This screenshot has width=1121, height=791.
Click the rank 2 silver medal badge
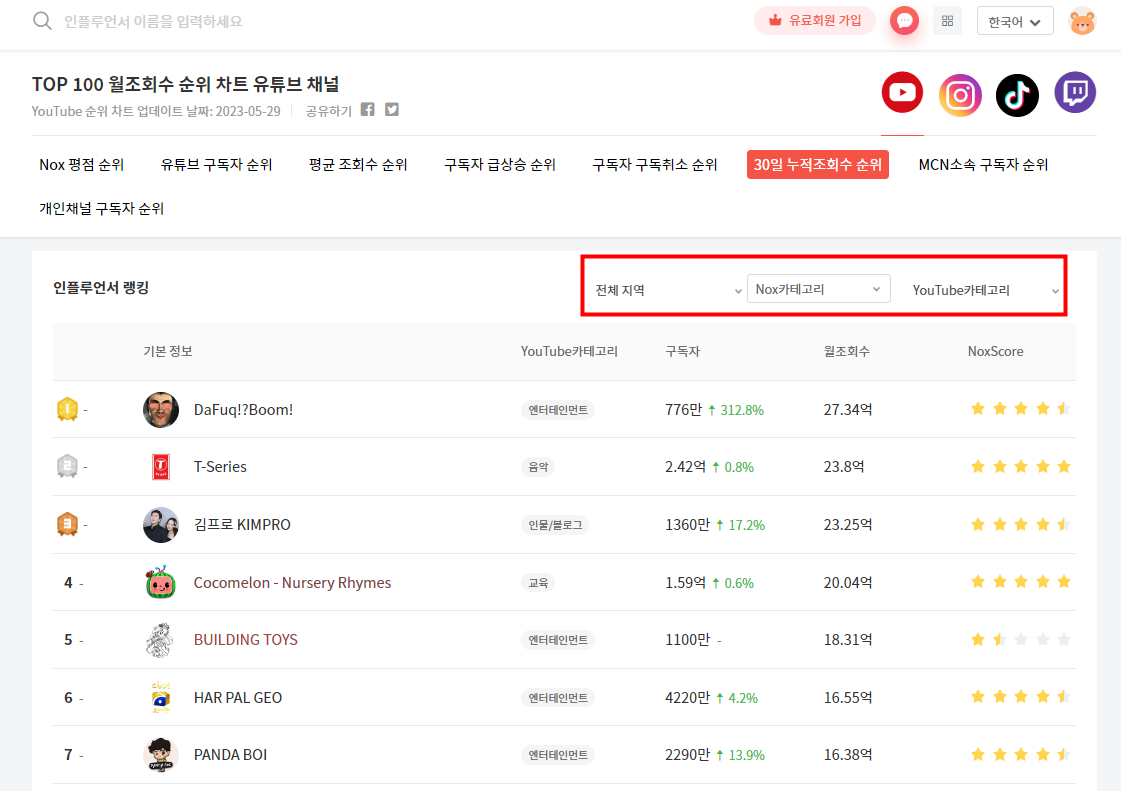pos(67,466)
